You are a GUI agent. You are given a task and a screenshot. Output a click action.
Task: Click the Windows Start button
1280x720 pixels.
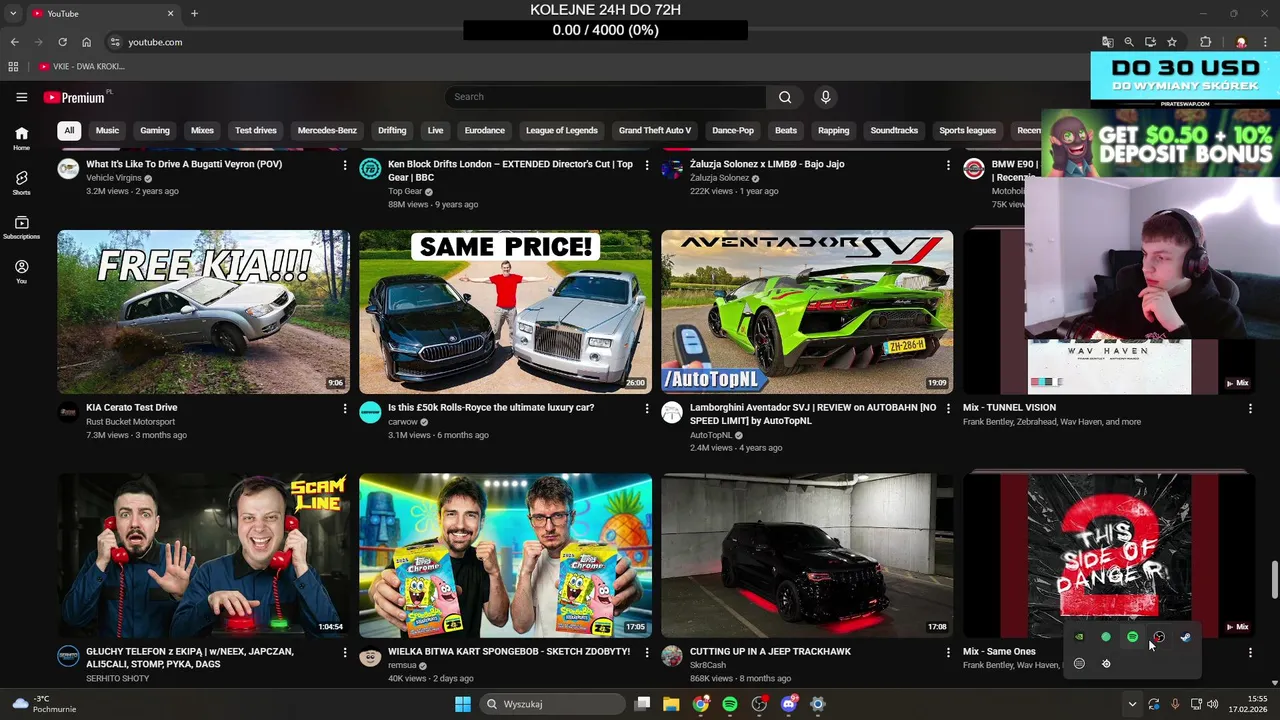click(462, 704)
